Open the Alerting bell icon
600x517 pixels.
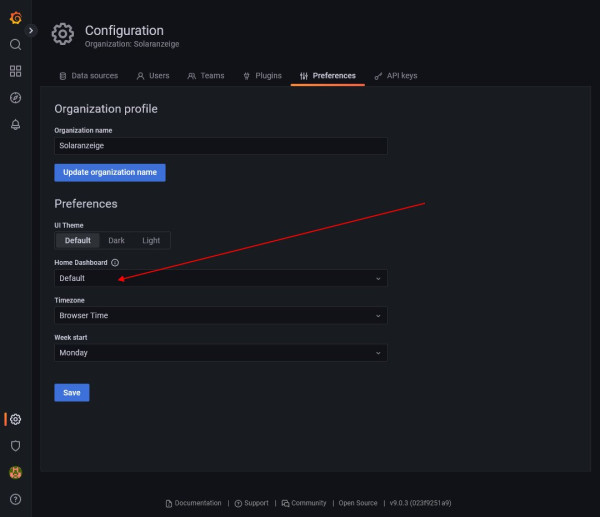pyautogui.click(x=15, y=125)
